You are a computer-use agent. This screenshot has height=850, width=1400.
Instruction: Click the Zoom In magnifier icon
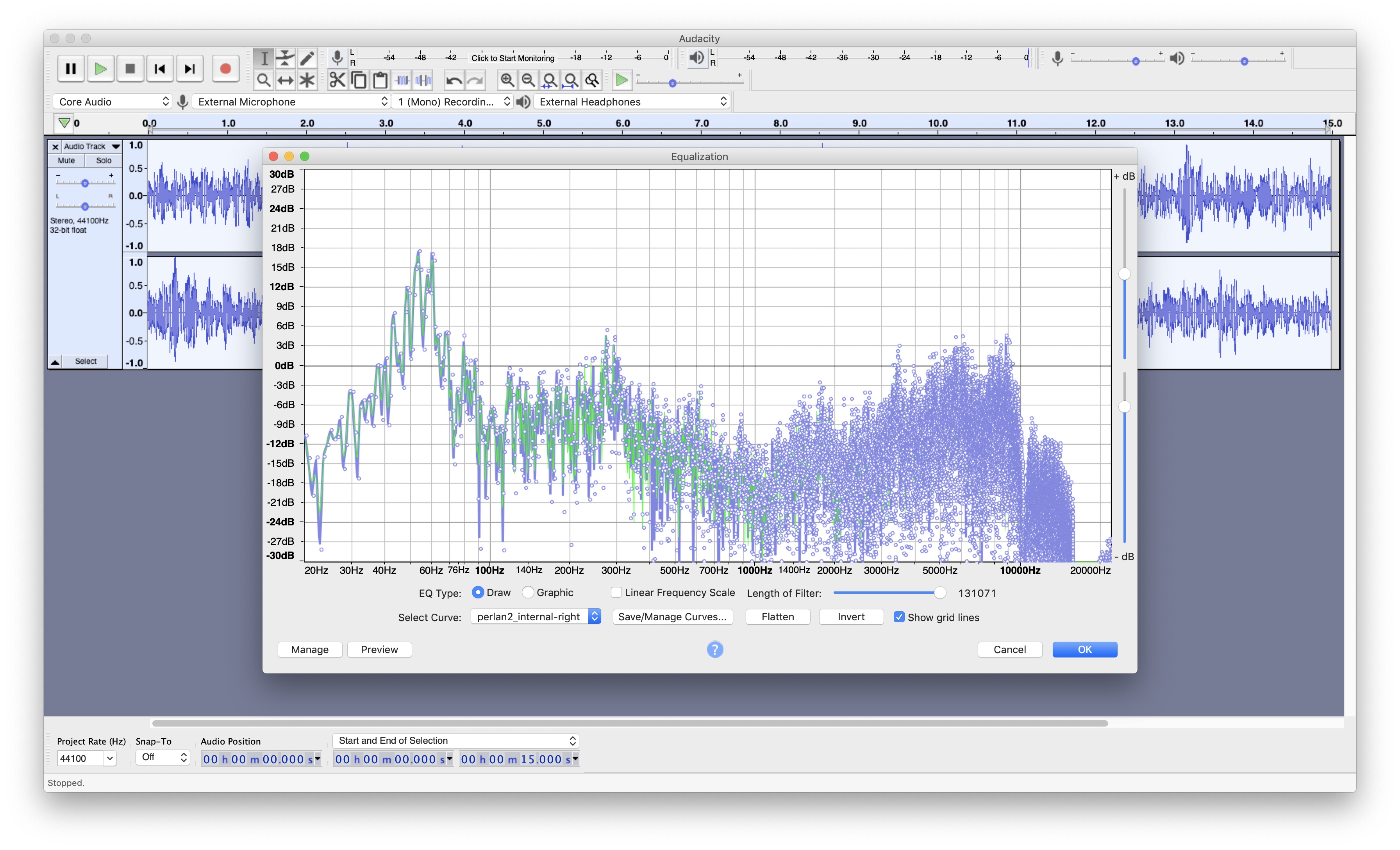(x=507, y=80)
